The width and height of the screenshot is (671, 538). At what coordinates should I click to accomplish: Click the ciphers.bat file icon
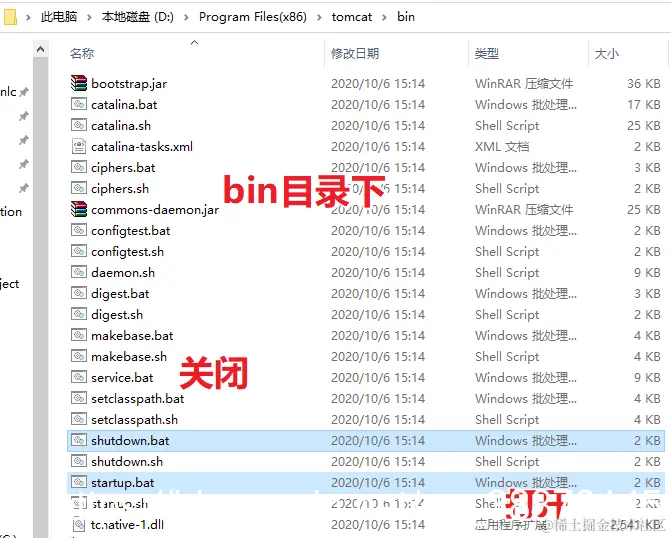pos(79,167)
